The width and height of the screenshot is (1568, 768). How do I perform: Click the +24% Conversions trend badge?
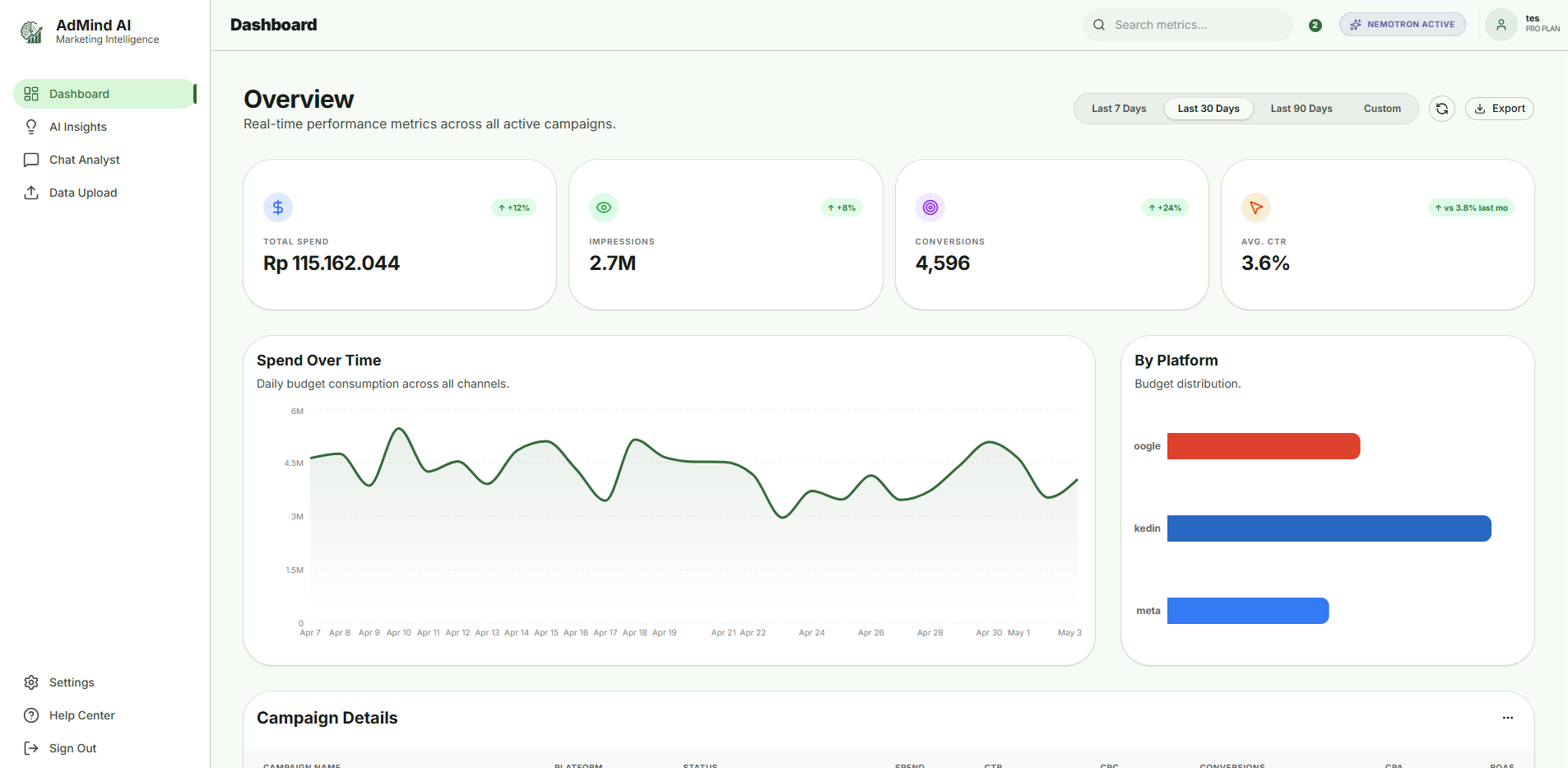tap(1165, 208)
